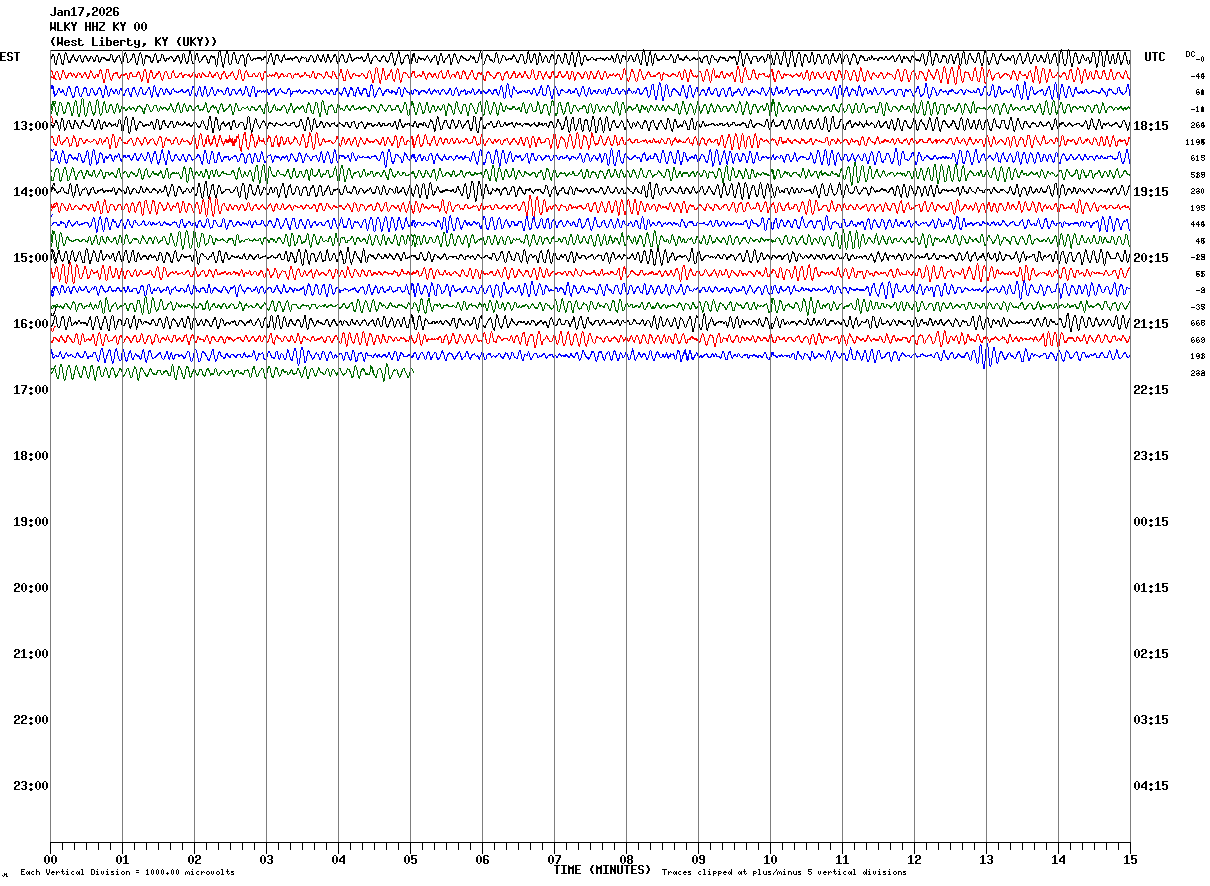Viewport: 1210px width, 886px height.
Task: Pick minute '05' on the time axis
Action: [410, 859]
